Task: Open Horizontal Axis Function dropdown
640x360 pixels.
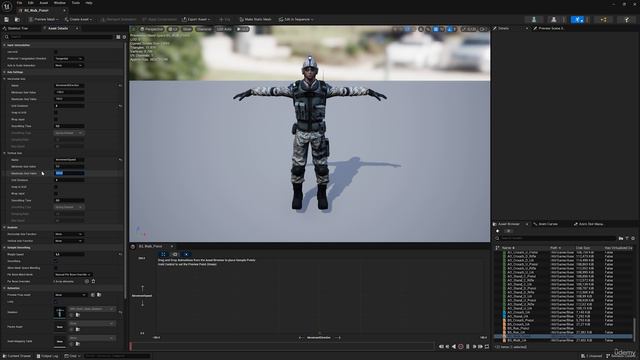Action: (x=69, y=234)
